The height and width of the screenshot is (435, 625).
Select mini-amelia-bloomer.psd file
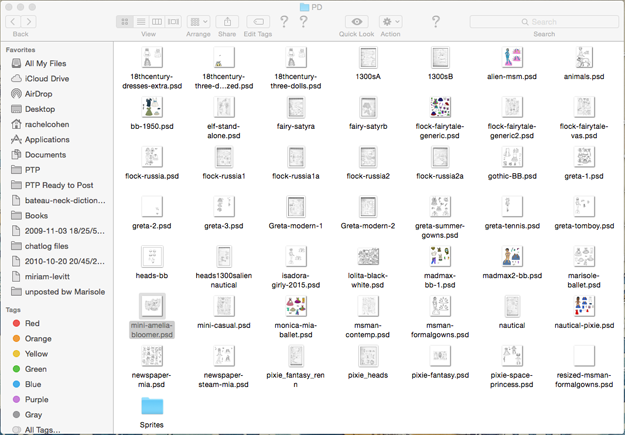(x=152, y=317)
